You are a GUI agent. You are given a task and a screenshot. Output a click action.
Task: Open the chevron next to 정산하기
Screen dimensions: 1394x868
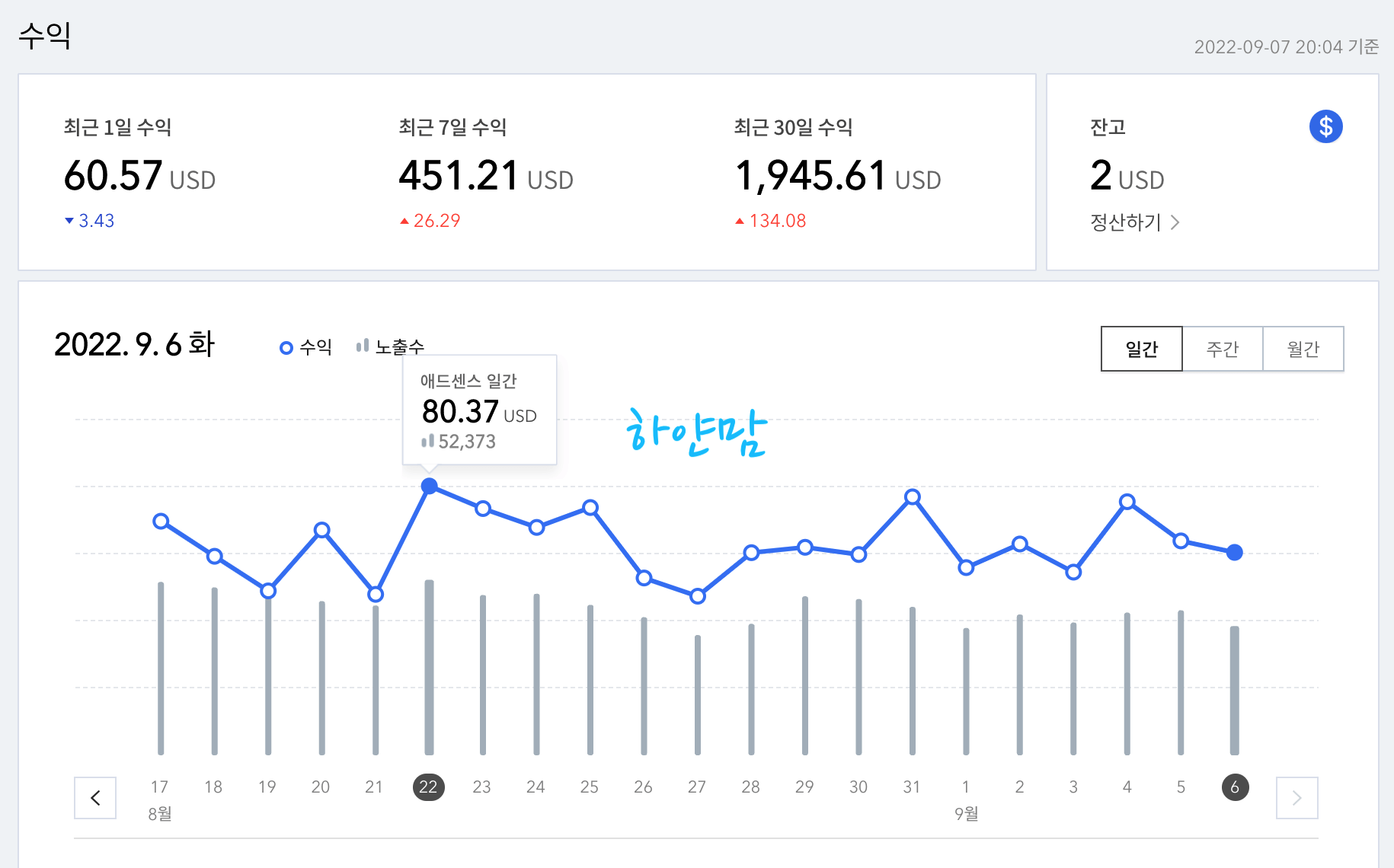tap(1177, 222)
